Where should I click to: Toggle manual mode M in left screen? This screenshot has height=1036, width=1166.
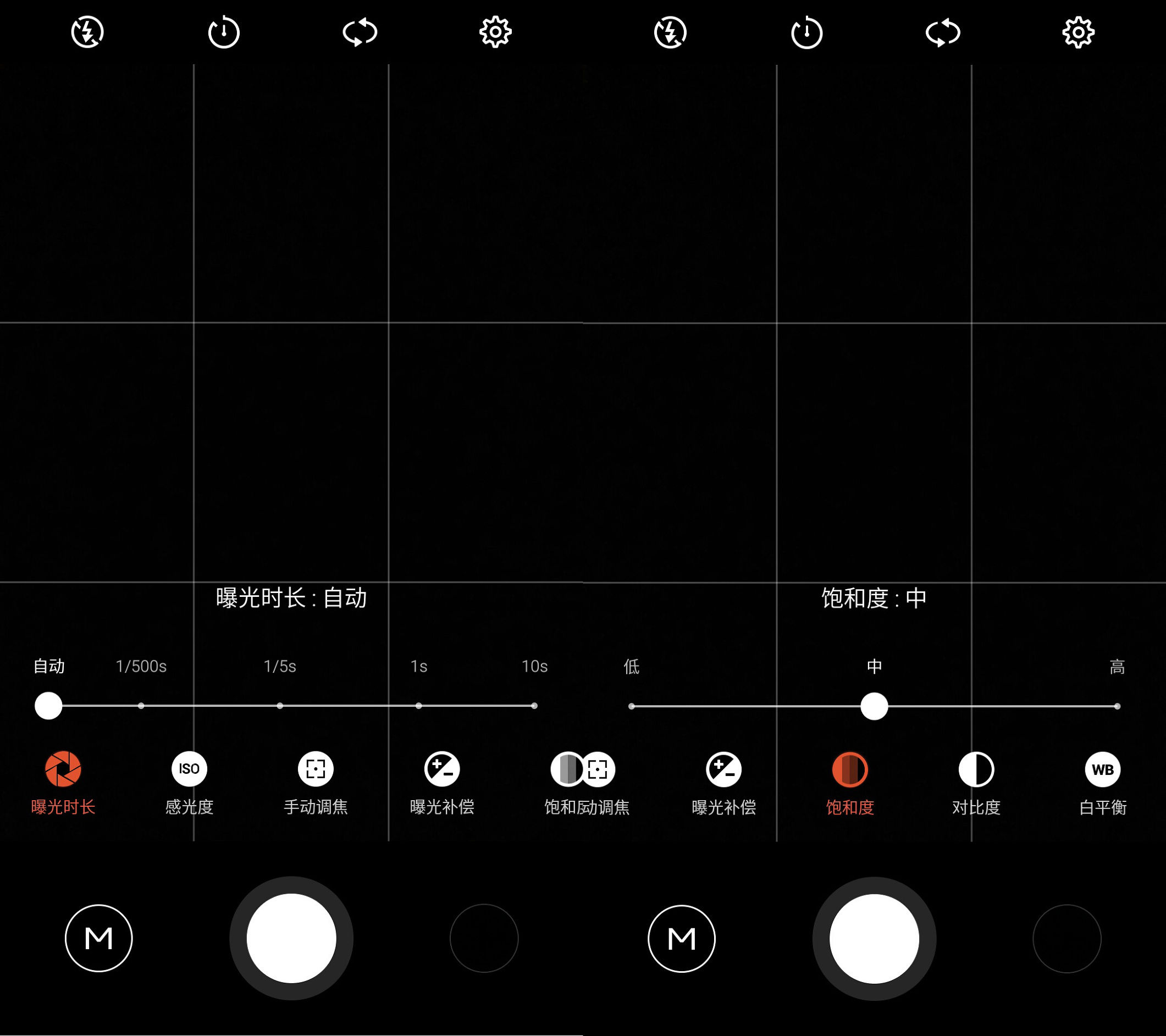pos(99,939)
